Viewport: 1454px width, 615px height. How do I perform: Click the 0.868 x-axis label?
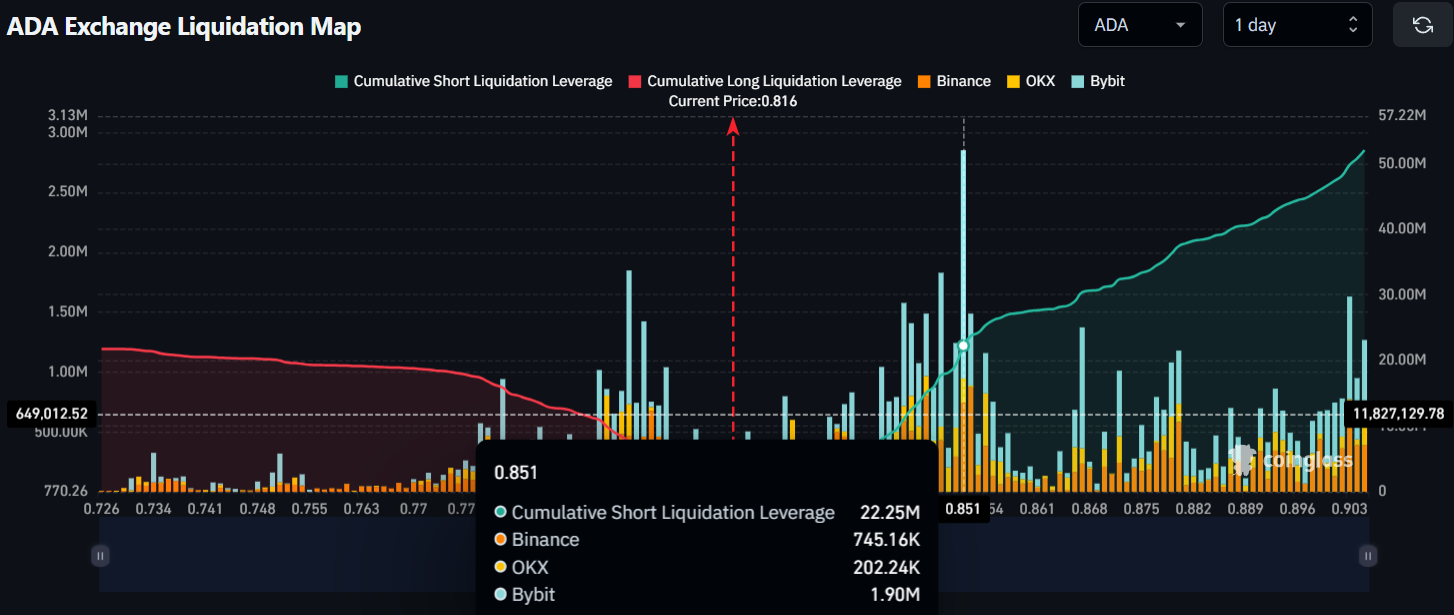point(1089,509)
